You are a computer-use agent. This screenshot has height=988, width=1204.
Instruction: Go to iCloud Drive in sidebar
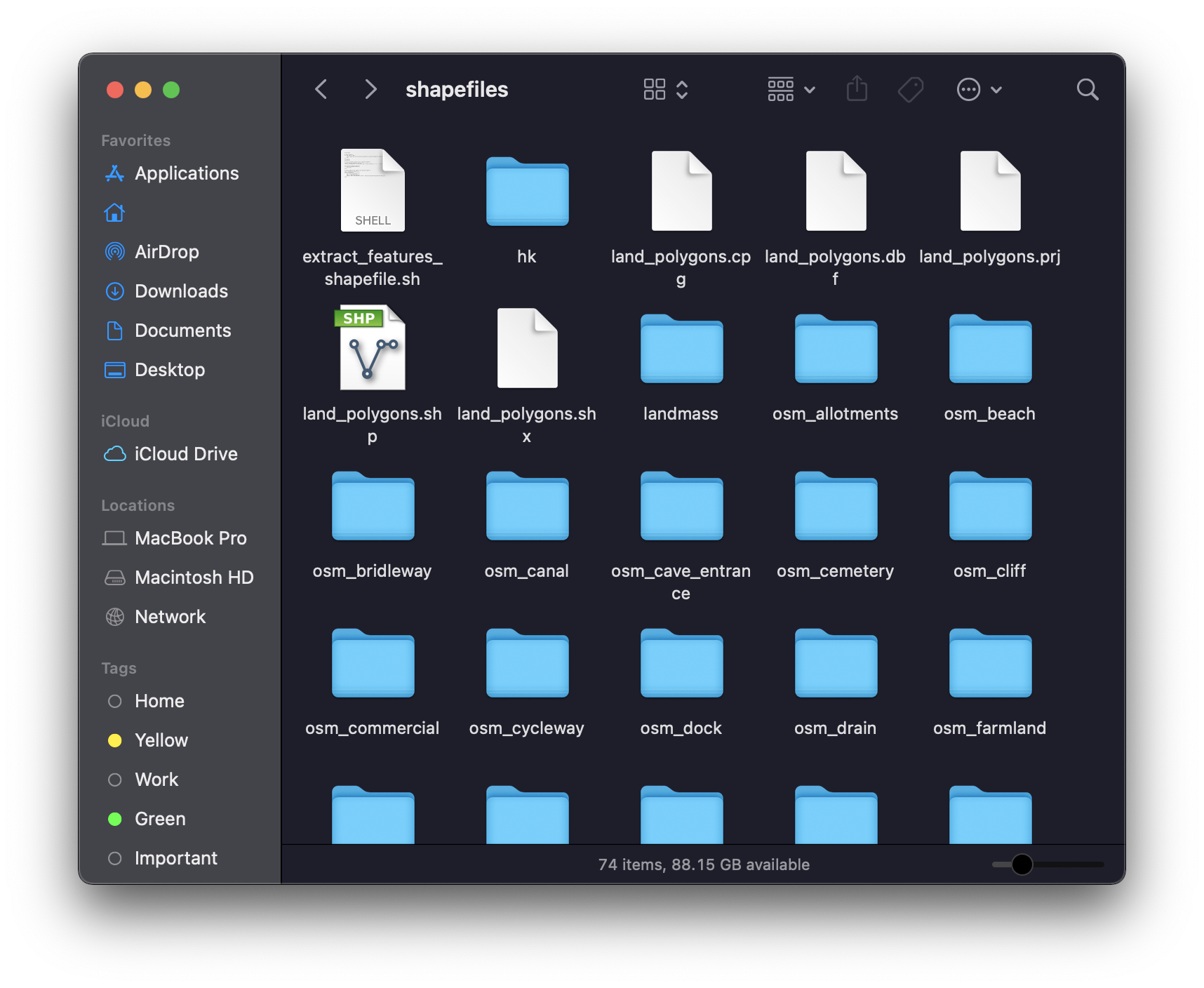point(186,454)
